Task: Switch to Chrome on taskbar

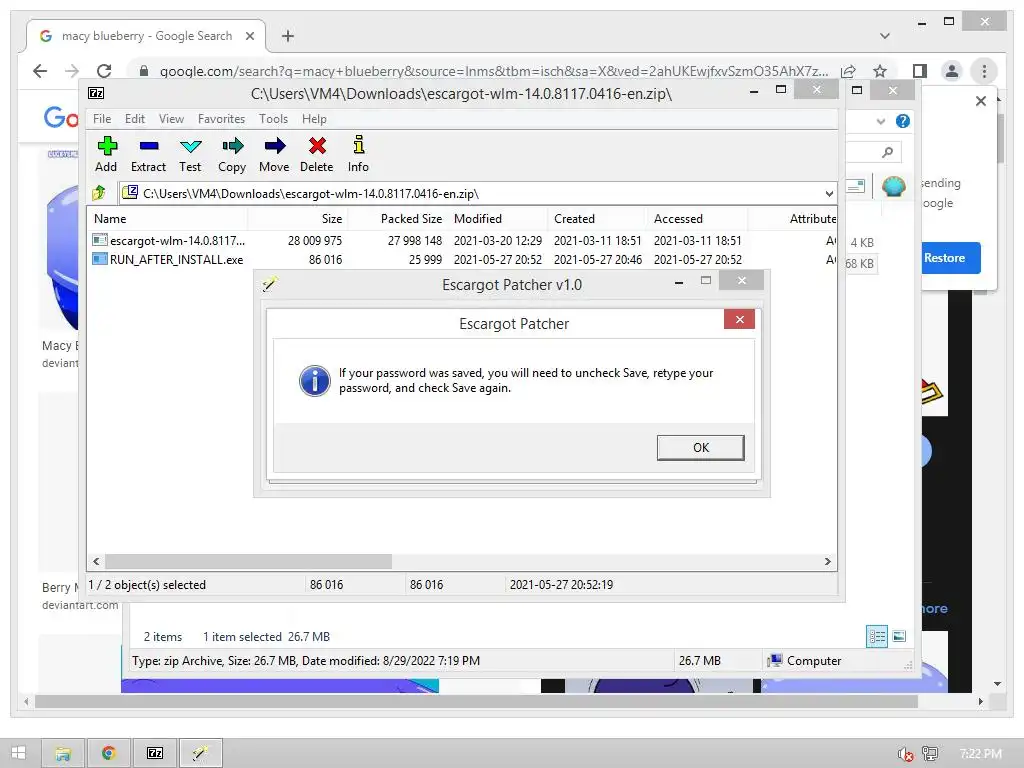Action: [109, 753]
